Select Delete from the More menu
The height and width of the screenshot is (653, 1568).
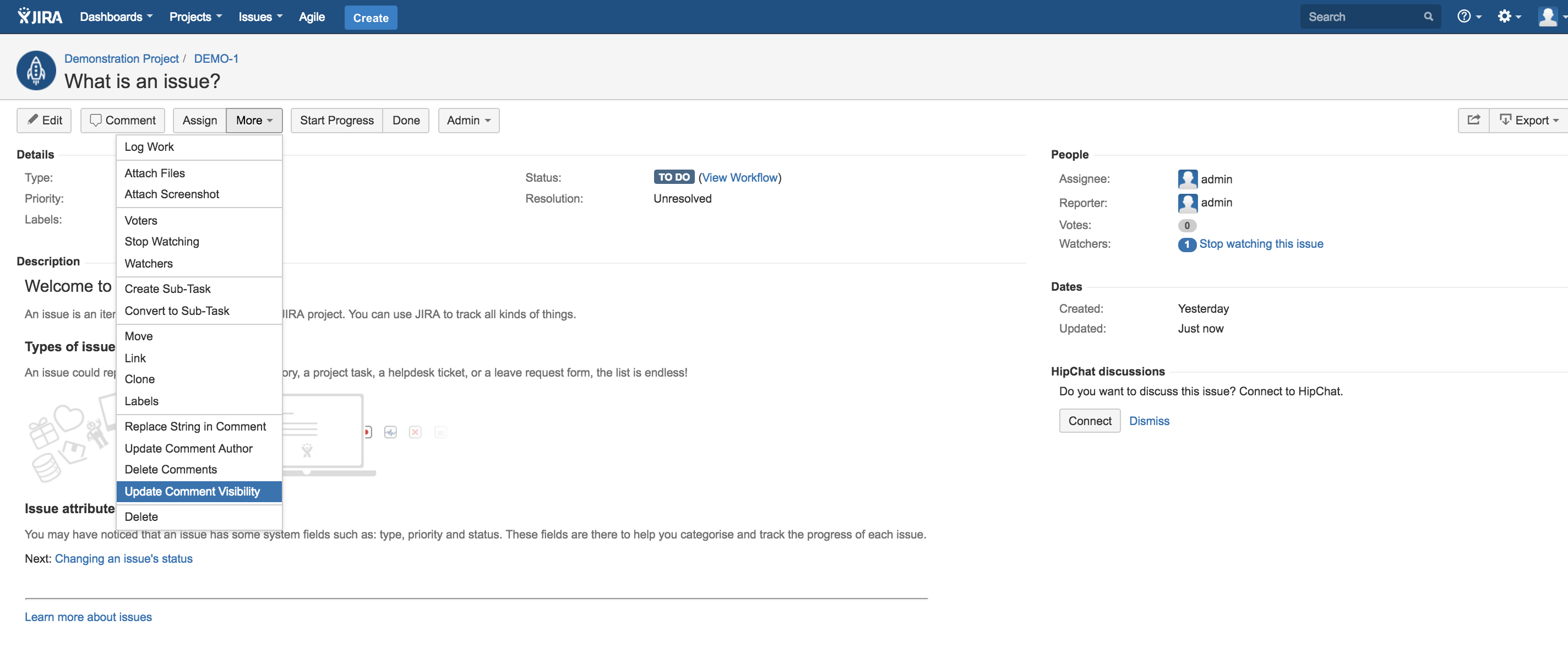coord(199,516)
